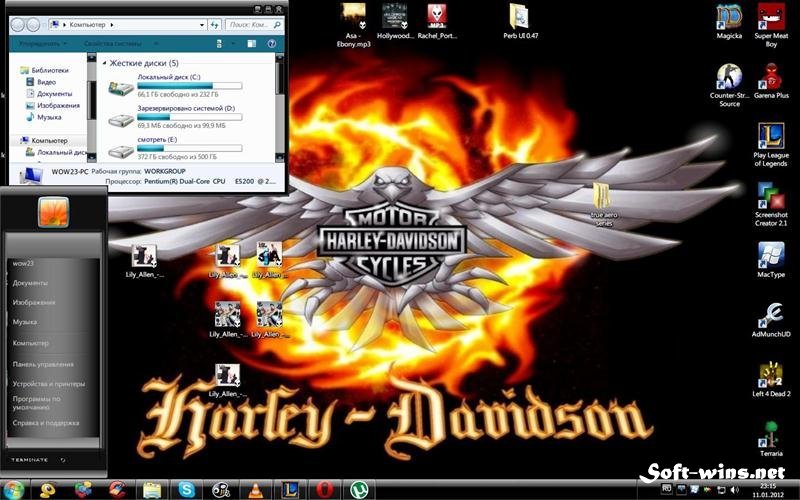
Task: Open Документы from the Start menu
Action: 30,283
